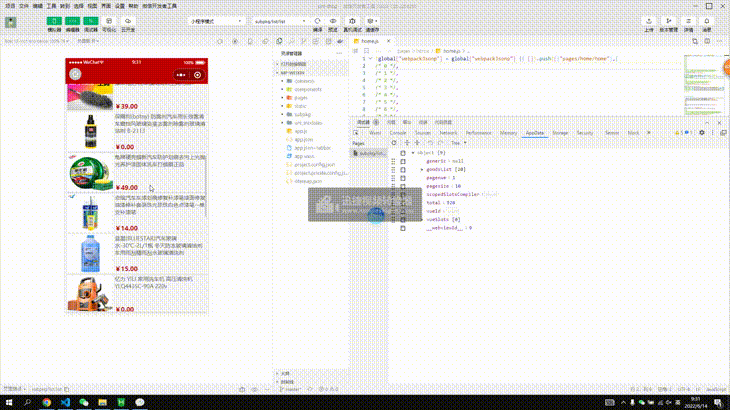The width and height of the screenshot is (730, 410).
Task: Fold line 1 in the code editor
Action: (371, 59)
